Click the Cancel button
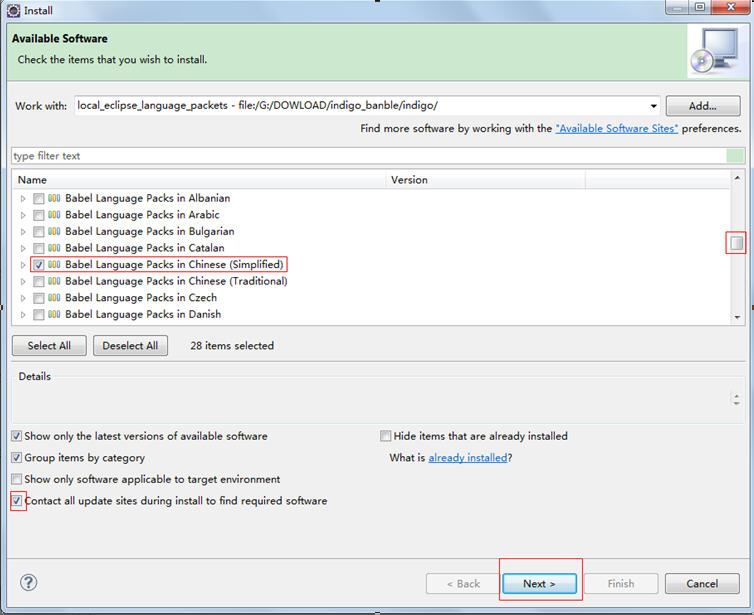754x615 pixels. (702, 583)
